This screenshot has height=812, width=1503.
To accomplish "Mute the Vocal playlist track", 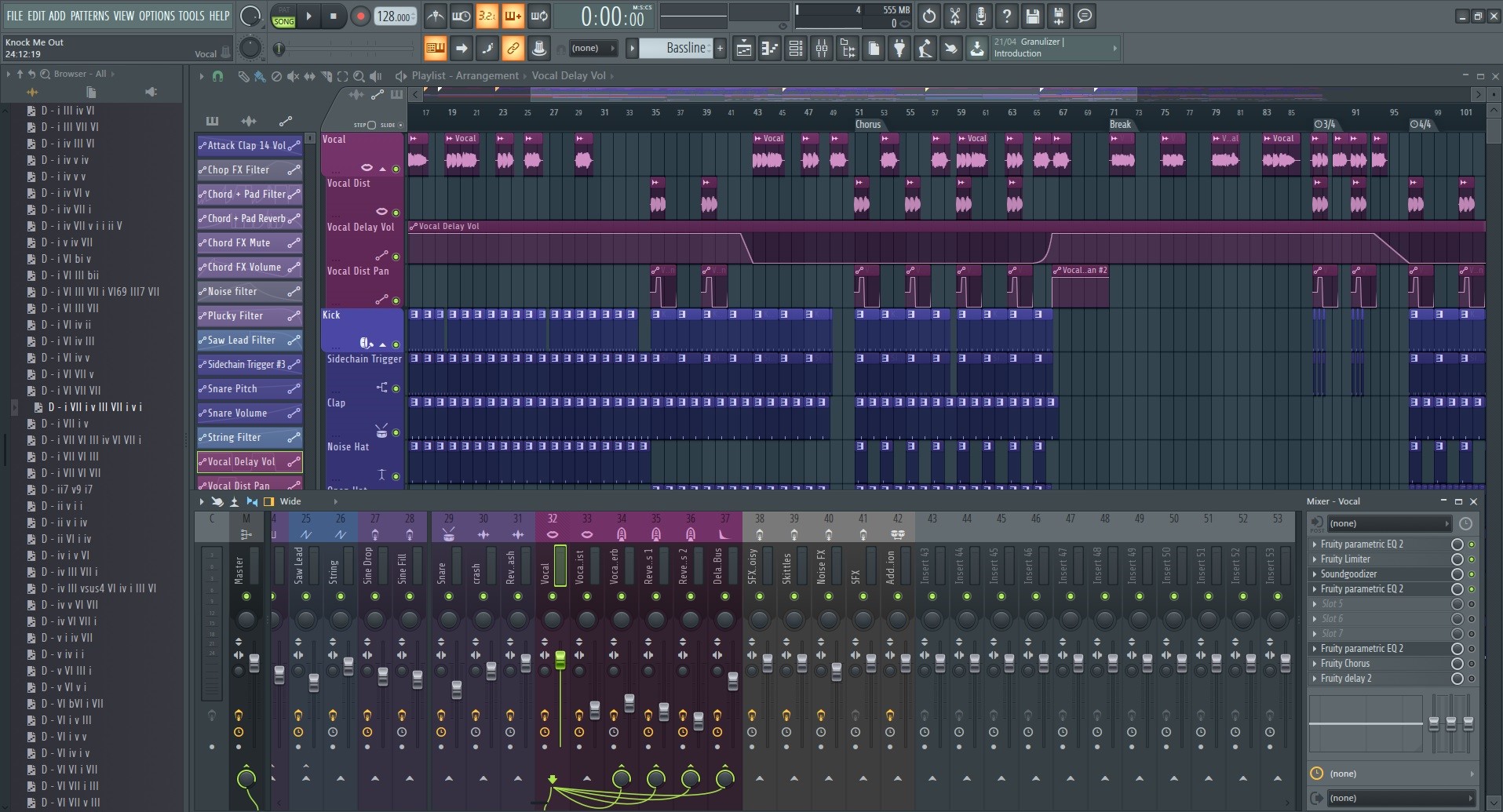I will pos(396,169).
